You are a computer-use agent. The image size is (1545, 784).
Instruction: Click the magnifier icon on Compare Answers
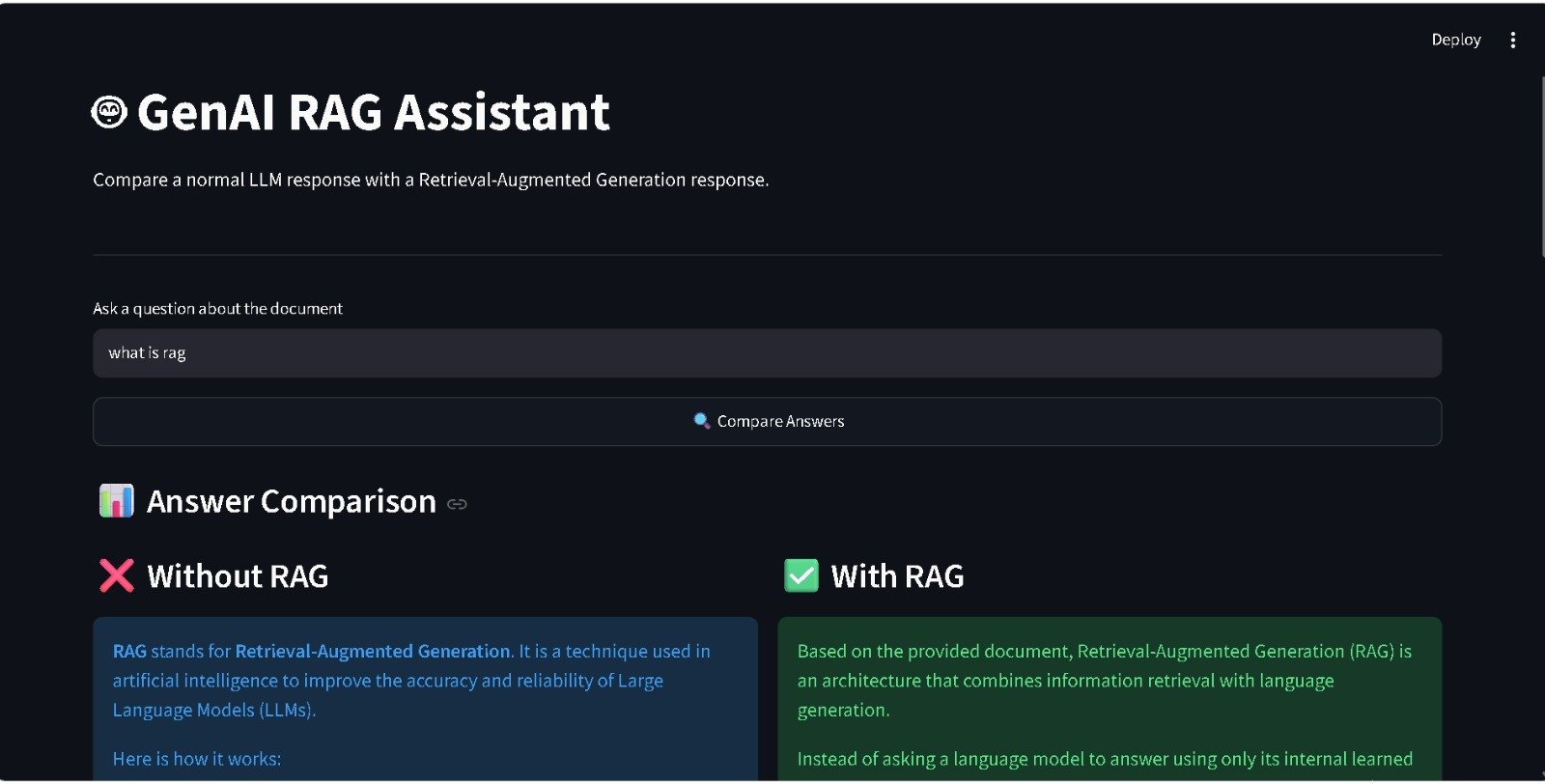pyautogui.click(x=702, y=421)
